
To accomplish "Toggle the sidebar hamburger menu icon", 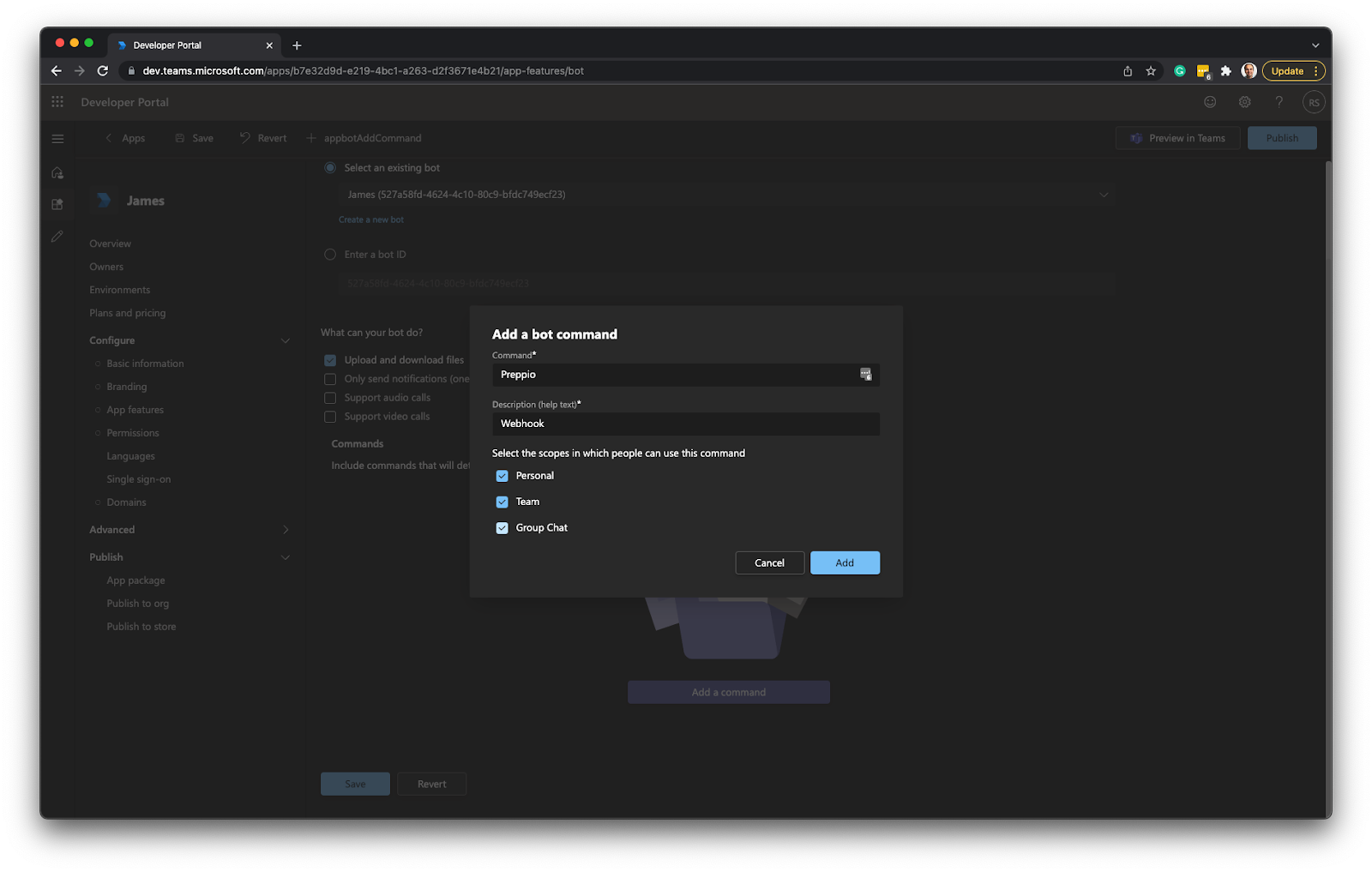I will pyautogui.click(x=57, y=138).
